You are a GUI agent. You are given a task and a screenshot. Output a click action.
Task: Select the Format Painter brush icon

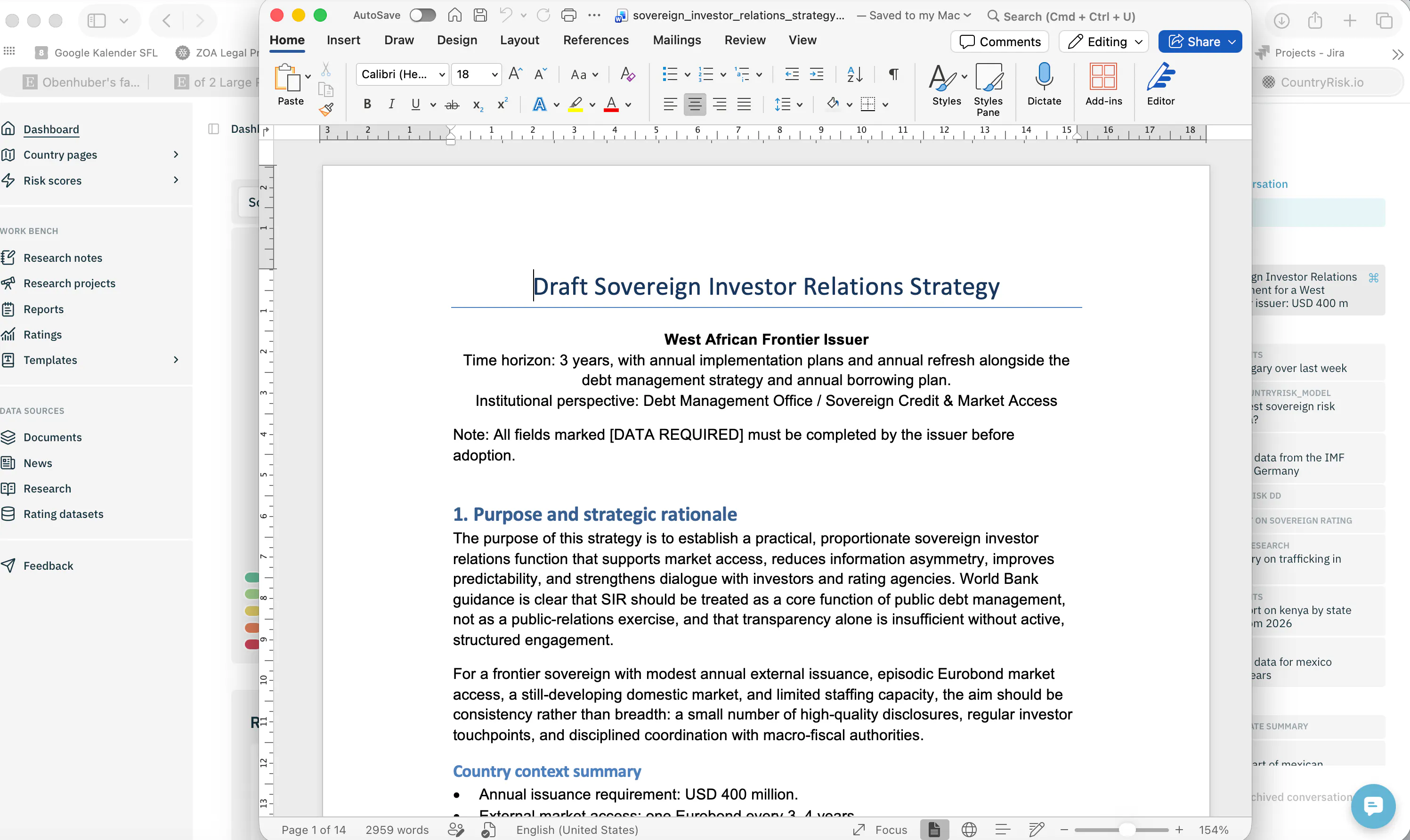pyautogui.click(x=326, y=109)
